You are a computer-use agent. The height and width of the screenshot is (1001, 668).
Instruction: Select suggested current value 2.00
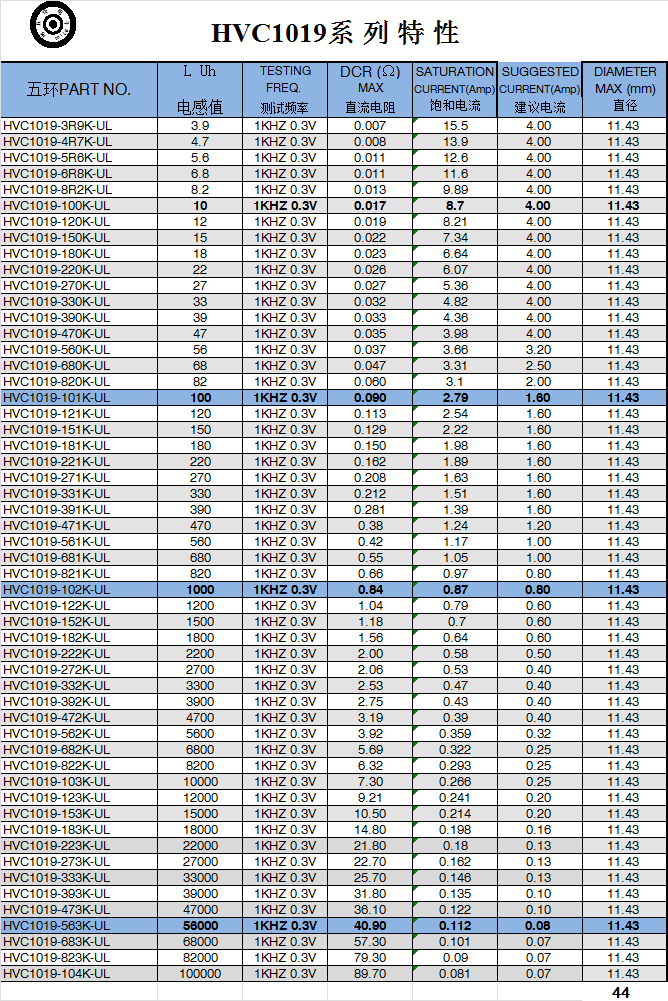(x=538, y=382)
